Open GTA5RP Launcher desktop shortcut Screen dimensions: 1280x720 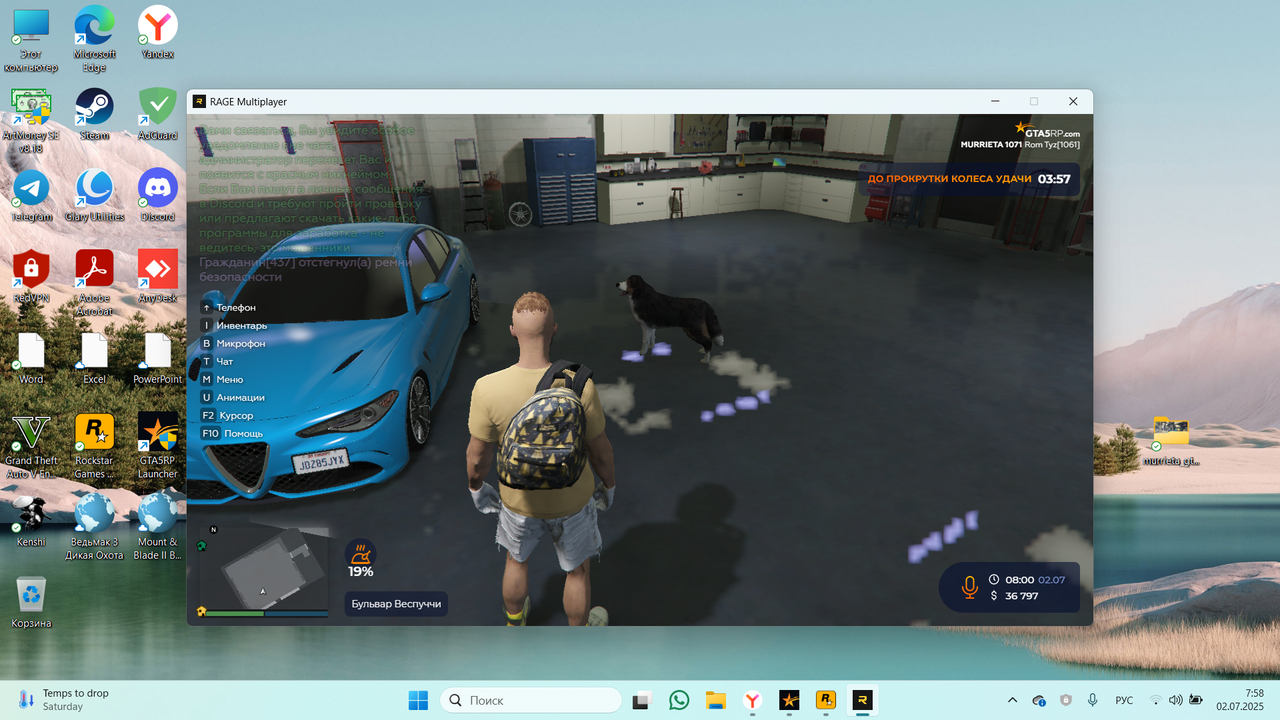pyautogui.click(x=157, y=445)
